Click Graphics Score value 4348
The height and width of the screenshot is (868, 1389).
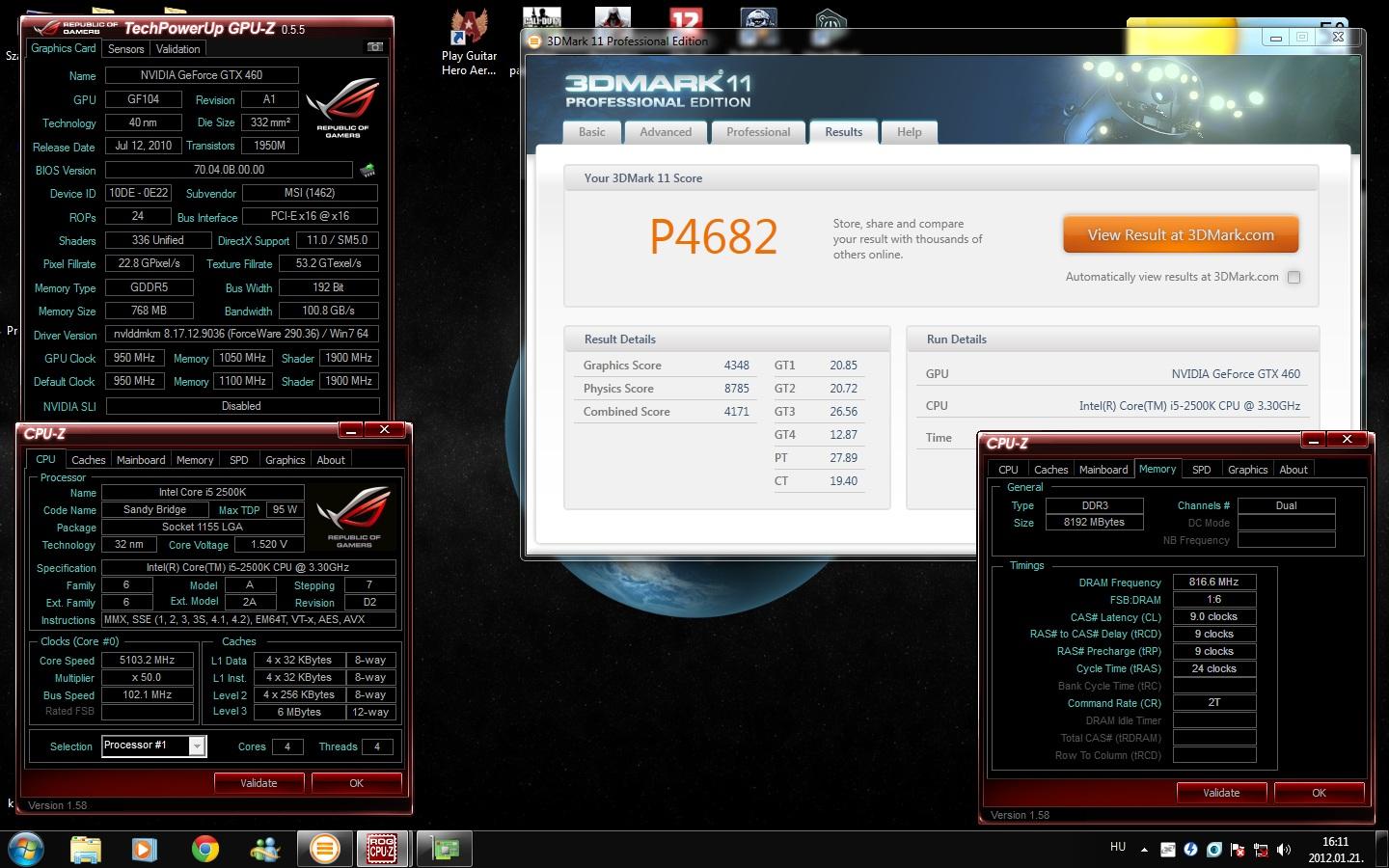(737, 366)
